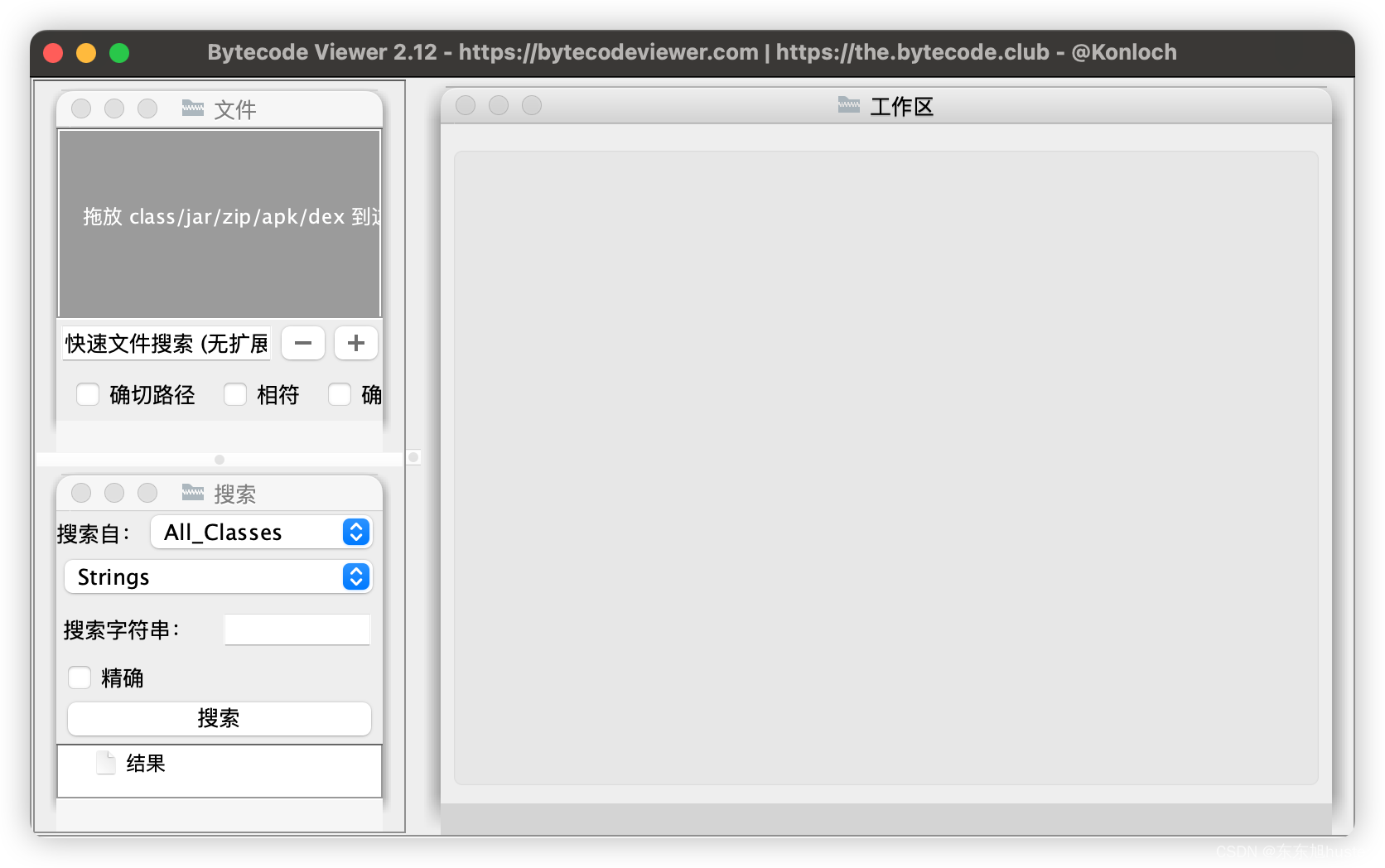Click the yellow minimize button of main window
The height and width of the screenshot is (868, 1385).
pyautogui.click(x=86, y=53)
